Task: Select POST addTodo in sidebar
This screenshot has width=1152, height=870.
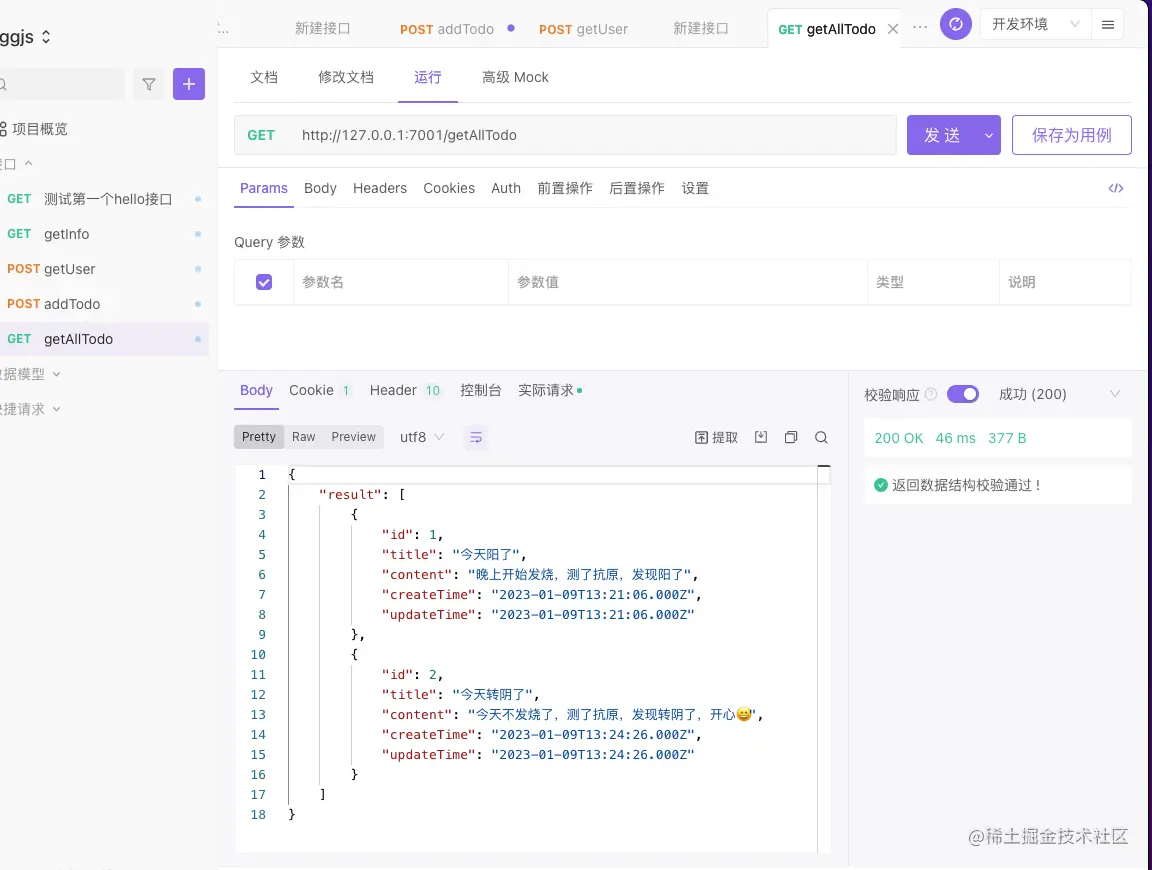Action: pos(103,304)
